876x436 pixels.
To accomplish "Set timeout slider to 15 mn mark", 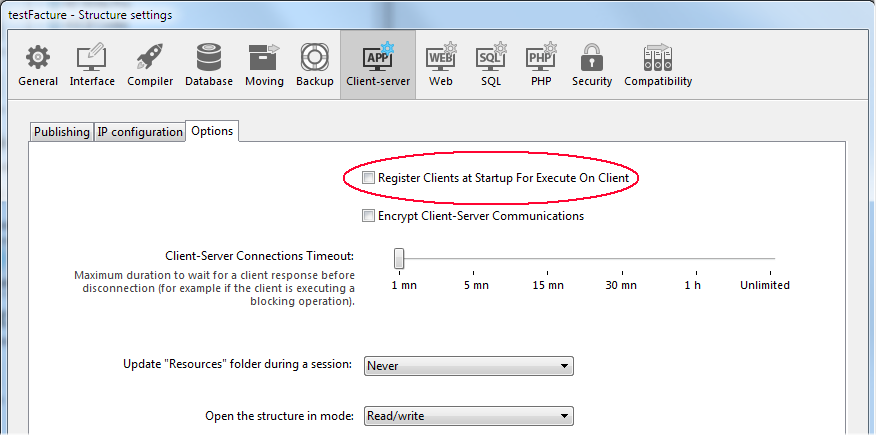I will pos(548,259).
